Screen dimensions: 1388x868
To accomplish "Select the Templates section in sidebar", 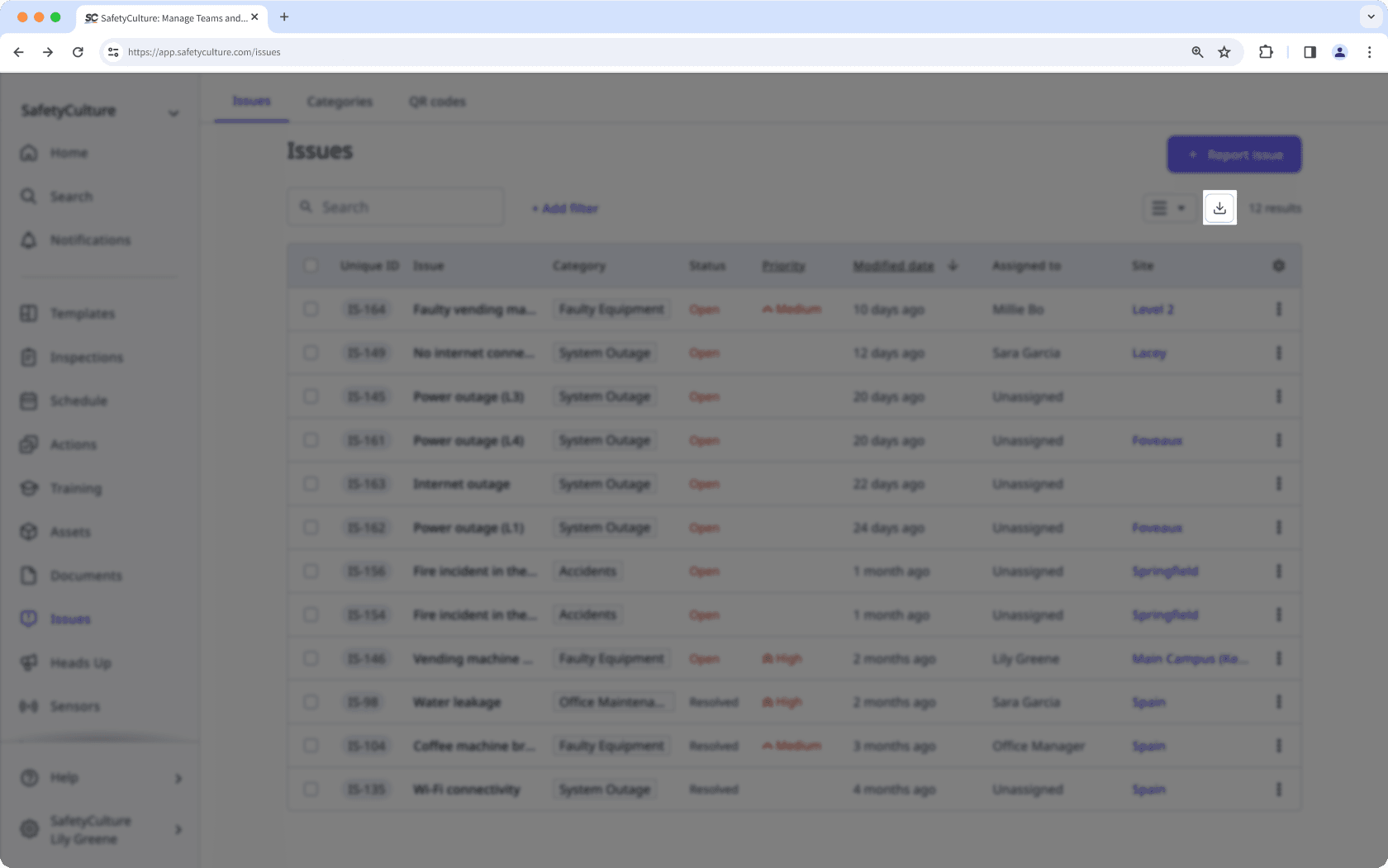I will [x=82, y=314].
